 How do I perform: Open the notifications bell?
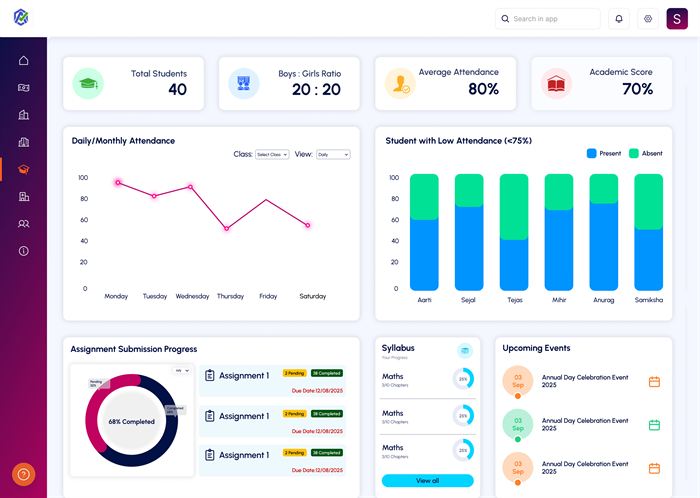[x=619, y=19]
